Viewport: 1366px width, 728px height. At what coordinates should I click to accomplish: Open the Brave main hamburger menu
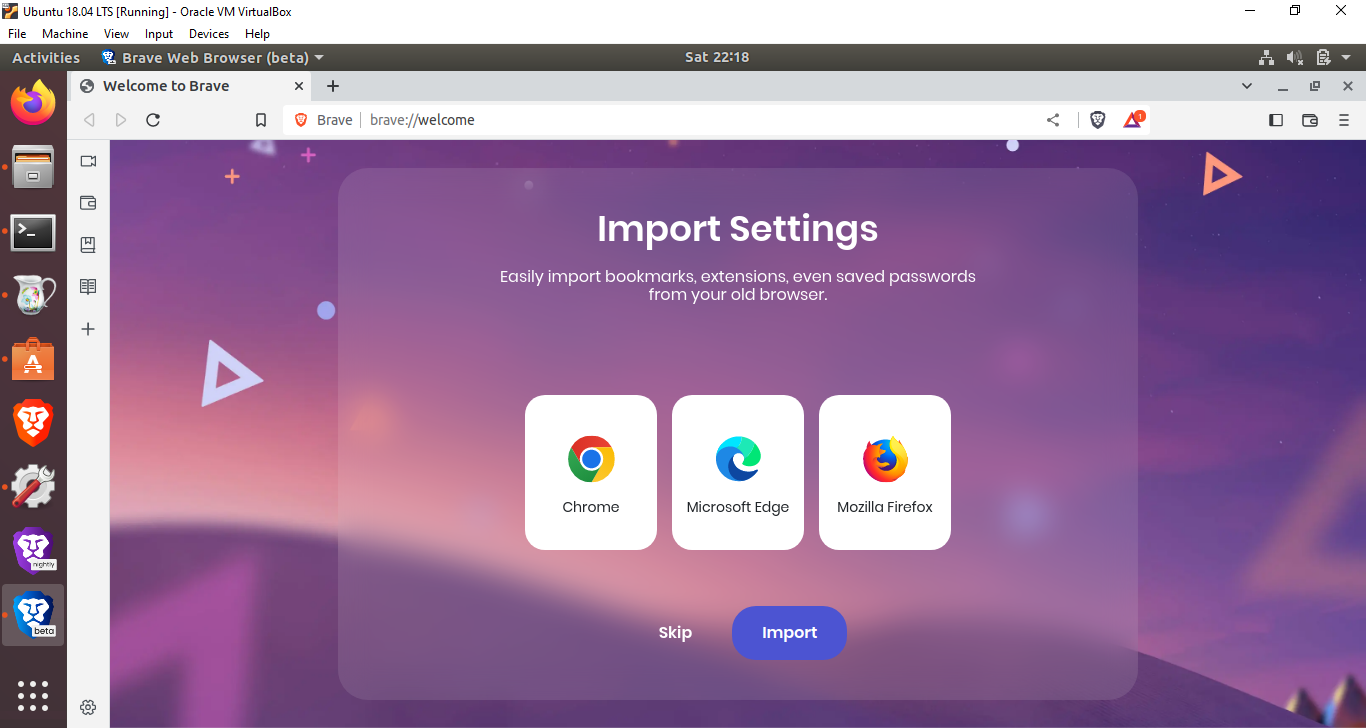1343,120
